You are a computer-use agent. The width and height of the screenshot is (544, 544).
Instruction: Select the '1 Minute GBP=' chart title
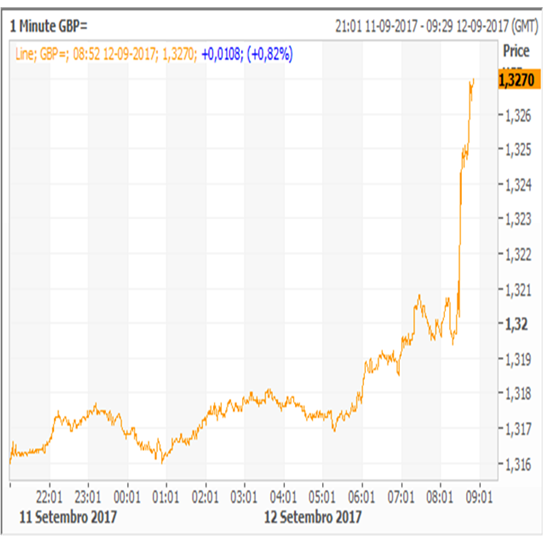pyautogui.click(x=49, y=26)
